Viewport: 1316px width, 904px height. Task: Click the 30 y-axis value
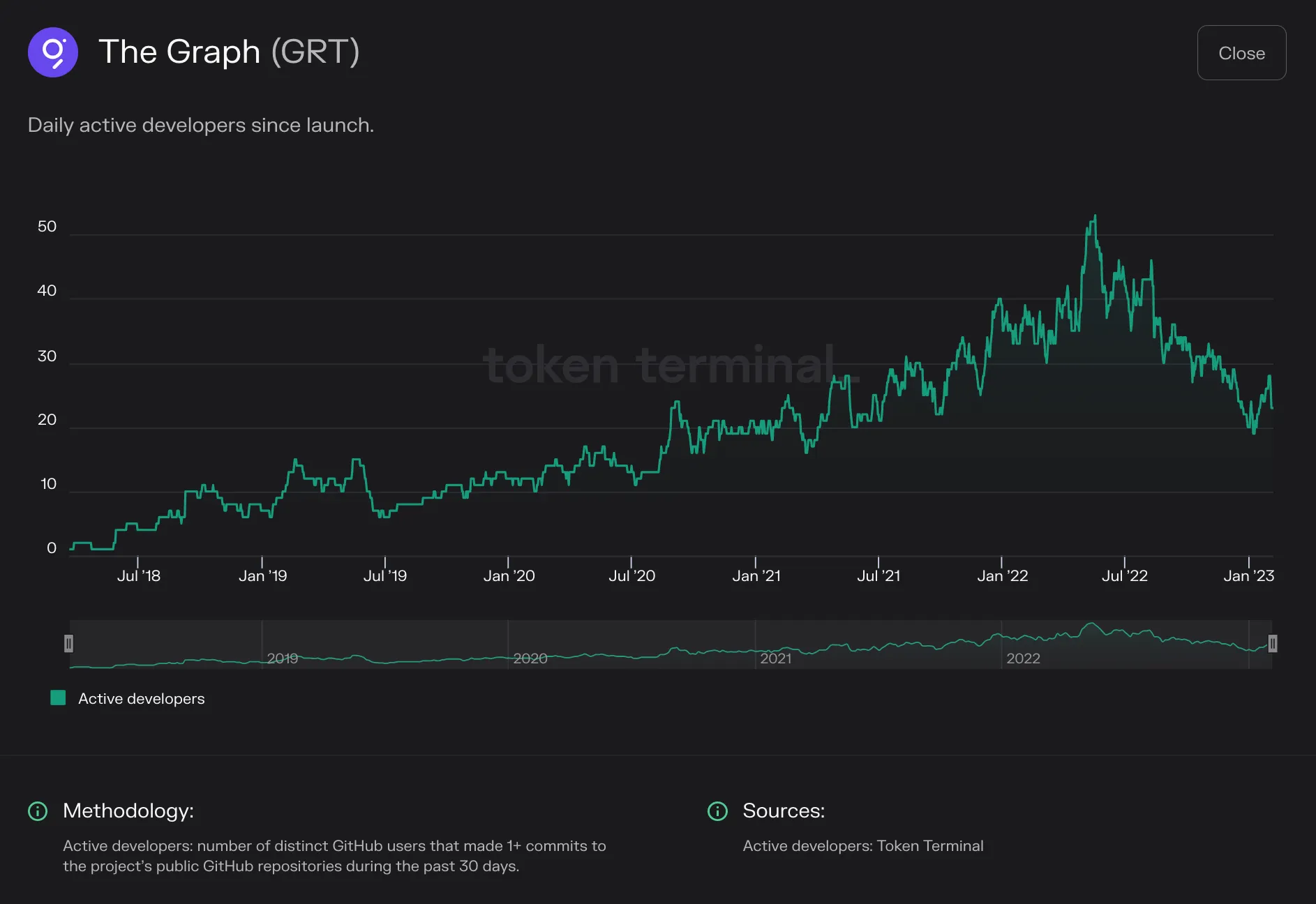pos(47,356)
